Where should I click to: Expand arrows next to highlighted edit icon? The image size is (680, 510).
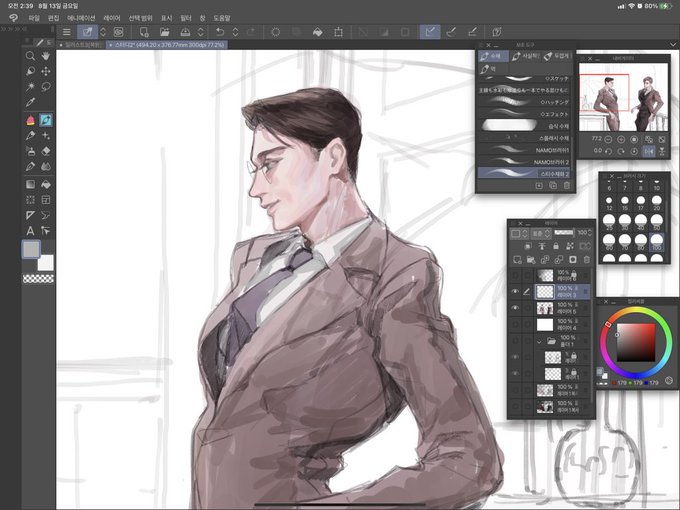click(x=103, y=32)
